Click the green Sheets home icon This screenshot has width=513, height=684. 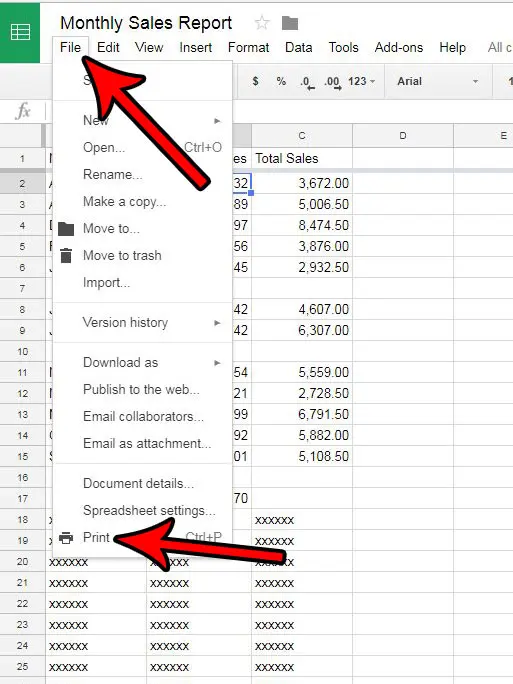coord(20,32)
